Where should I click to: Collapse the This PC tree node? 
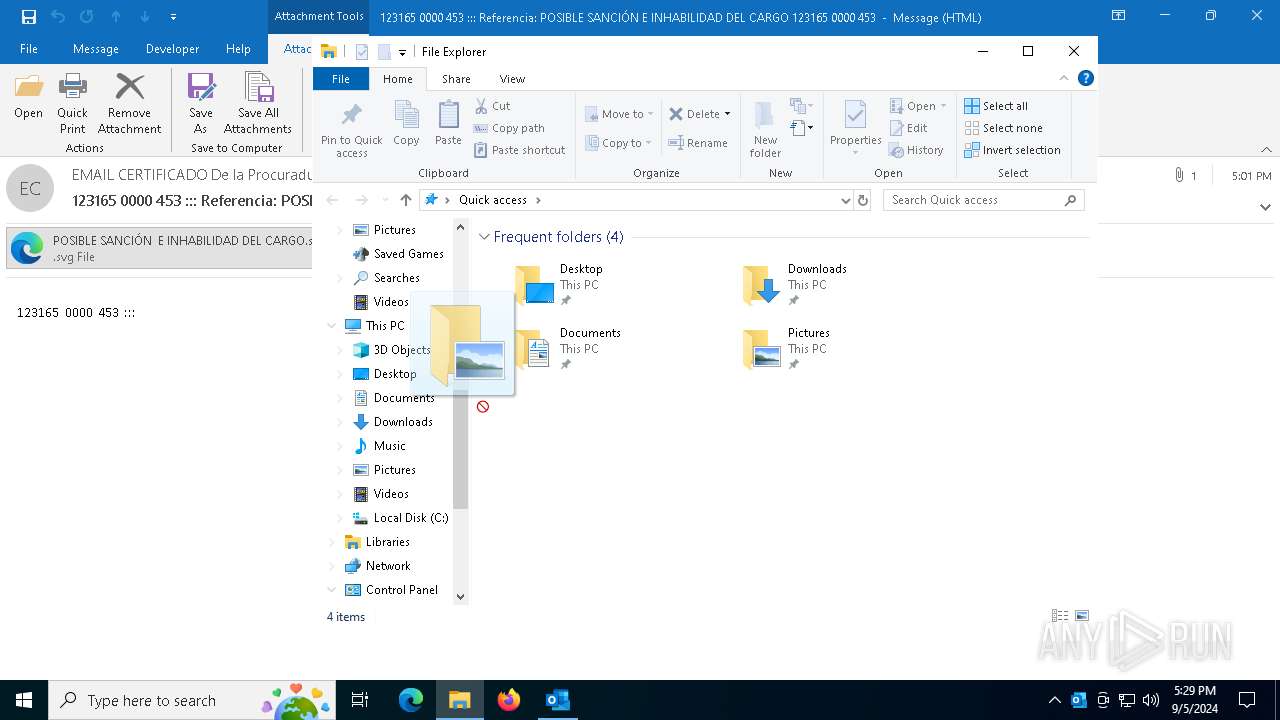[332, 326]
